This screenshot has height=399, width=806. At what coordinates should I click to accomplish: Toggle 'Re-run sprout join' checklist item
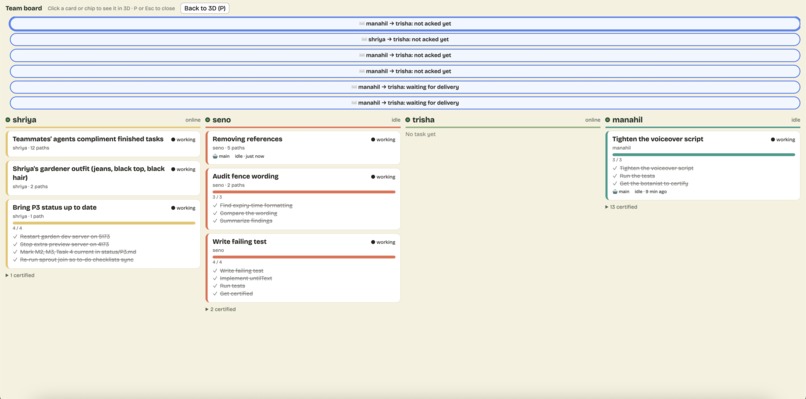pos(73,260)
